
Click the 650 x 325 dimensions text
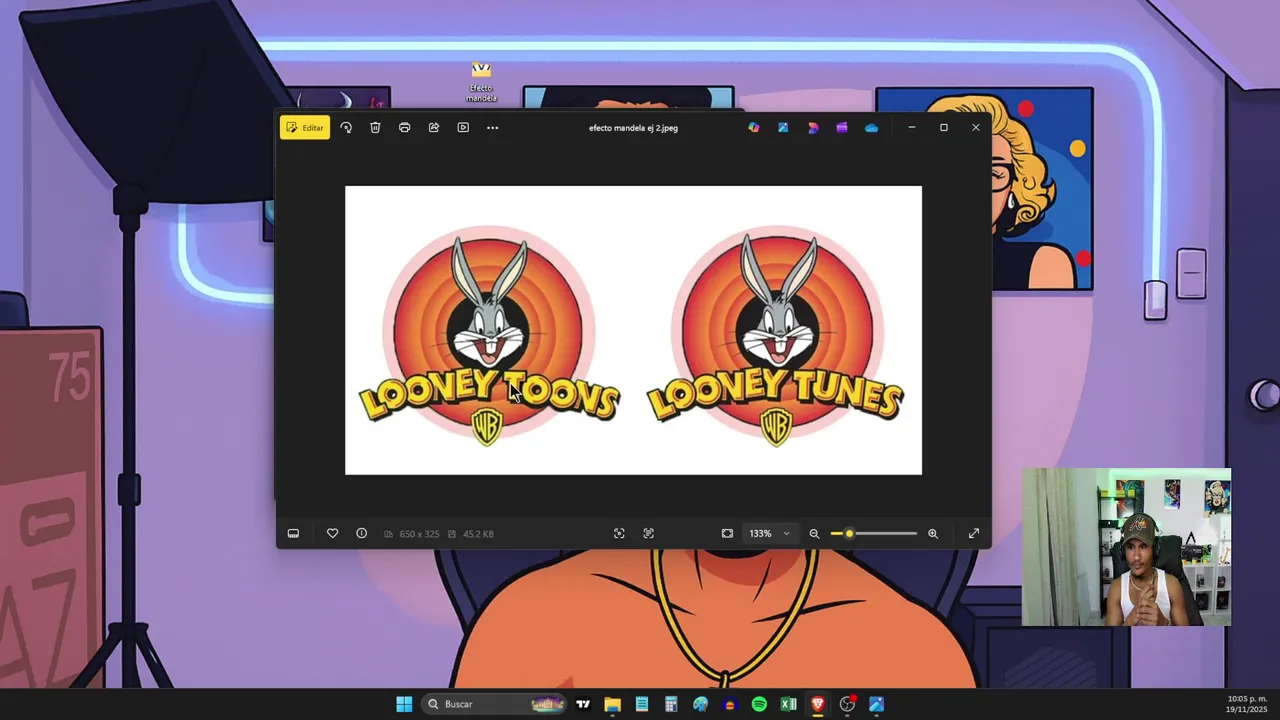[x=419, y=534]
